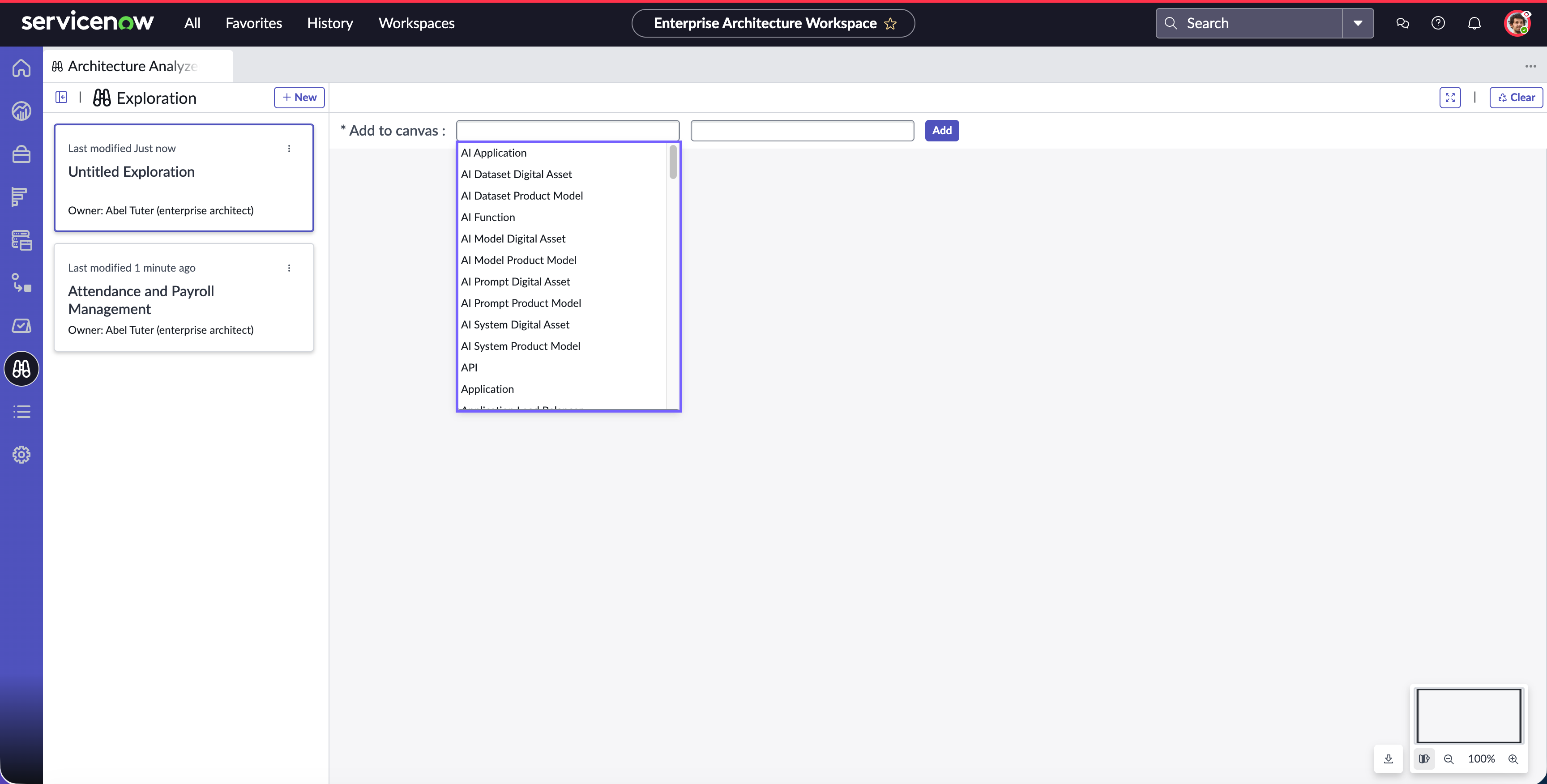Viewport: 1547px width, 784px height.
Task: Open Enterprise Architecture Workspace title pill
Action: pos(773,23)
